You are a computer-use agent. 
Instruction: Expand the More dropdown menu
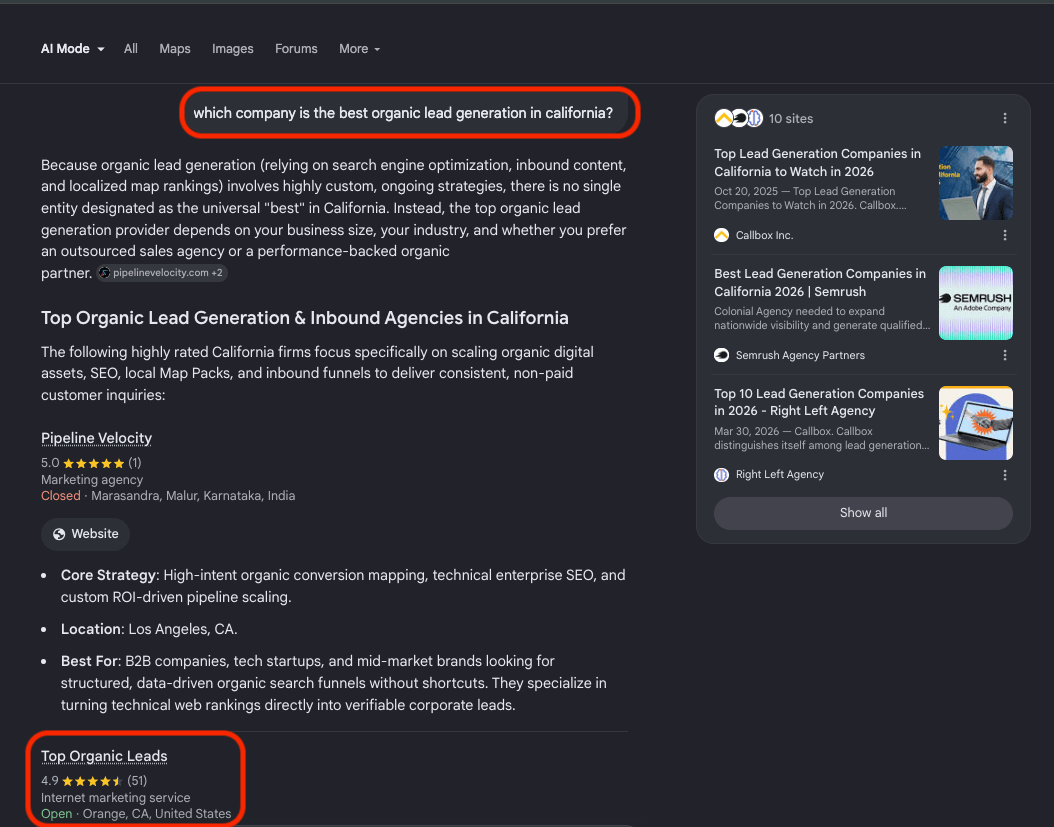[360, 49]
